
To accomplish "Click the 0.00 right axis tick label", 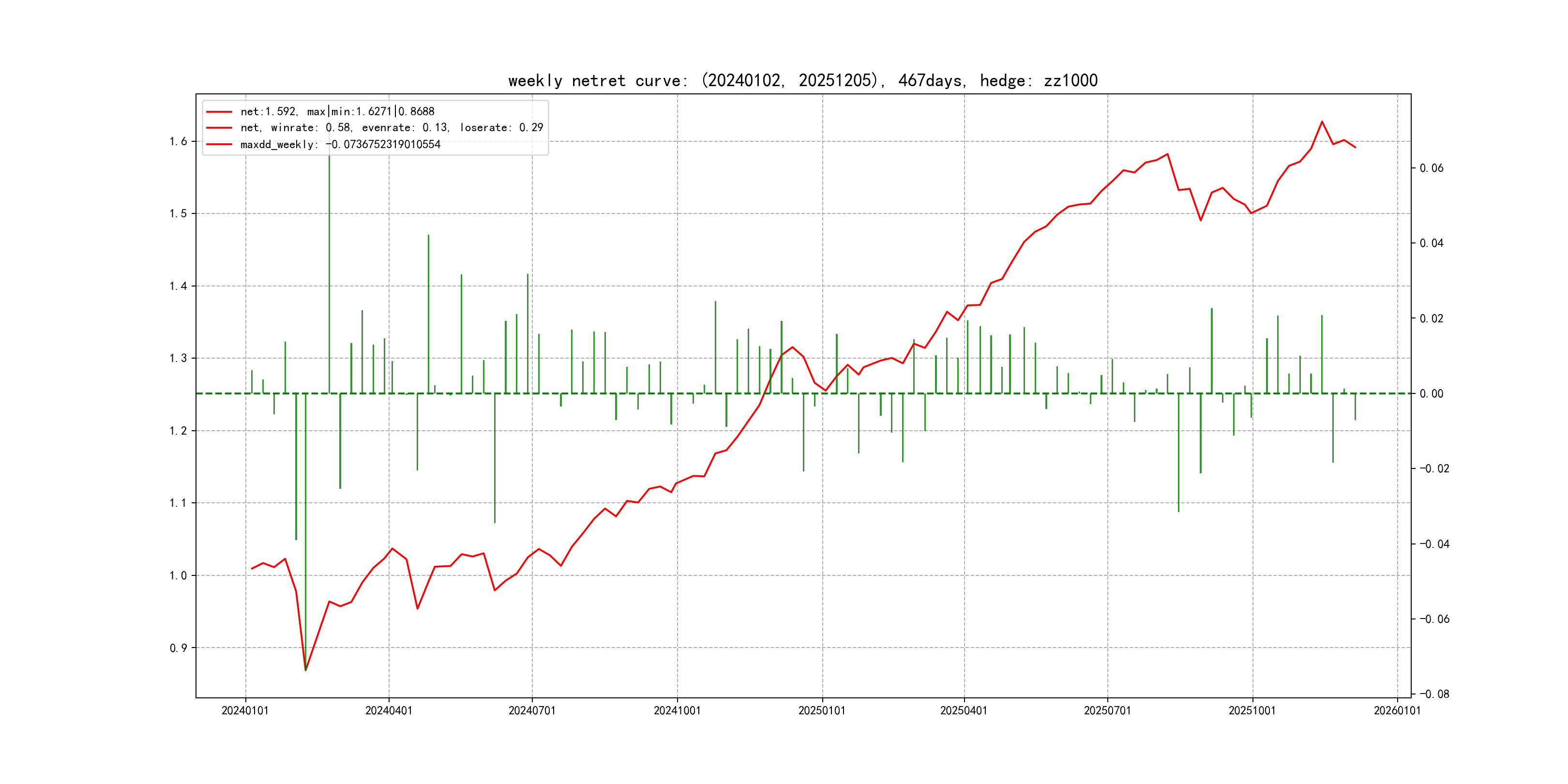I will pos(1431,394).
